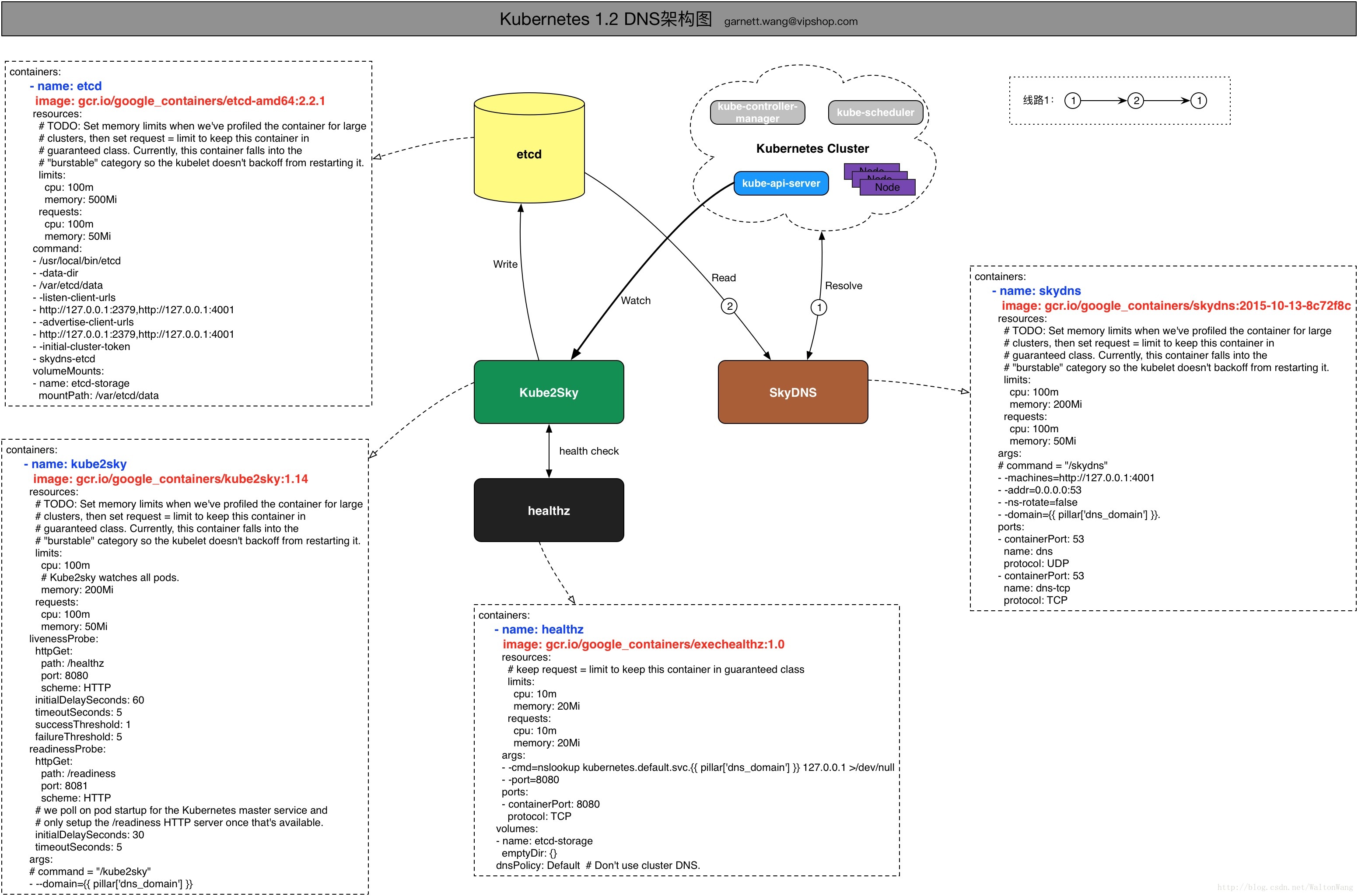Click the blue kube-api-server node
Image resolution: width=1358 pixels, height=896 pixels.
[780, 183]
